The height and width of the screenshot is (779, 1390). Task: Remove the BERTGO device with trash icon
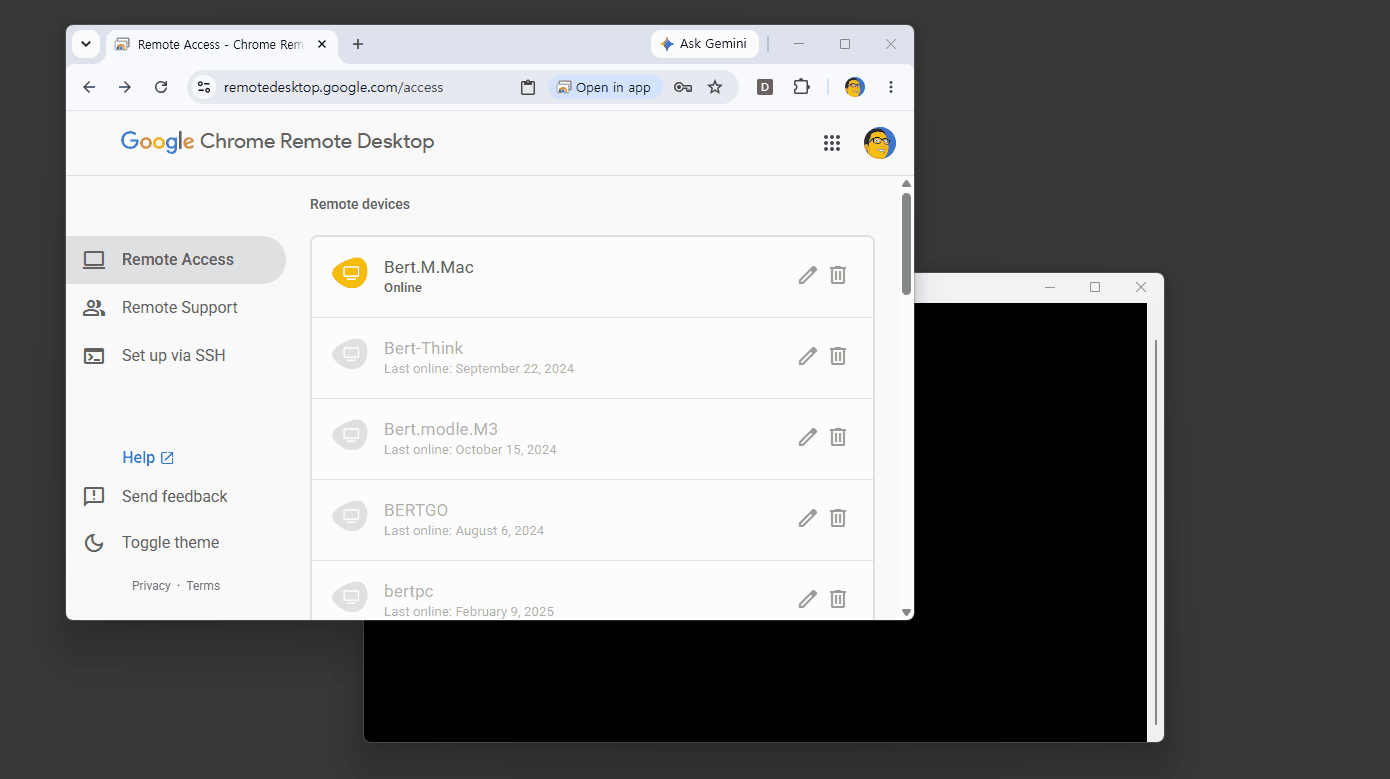pos(838,518)
